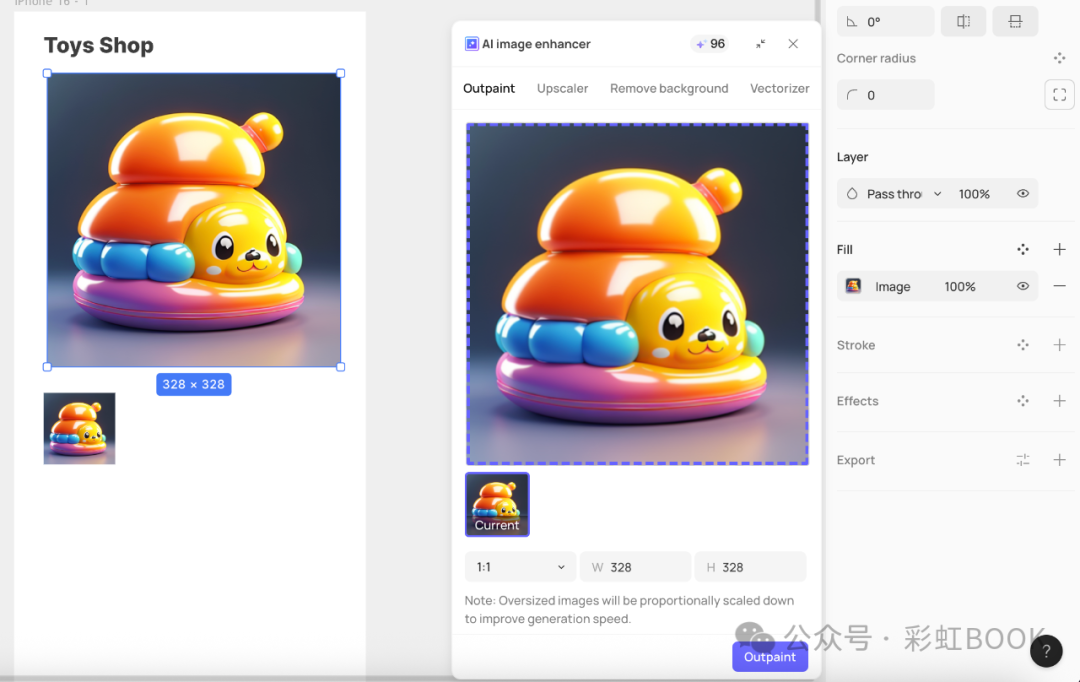Screen dimensions: 1080x682
Task: Add a new Fill with plus icon
Action: 1059,249
